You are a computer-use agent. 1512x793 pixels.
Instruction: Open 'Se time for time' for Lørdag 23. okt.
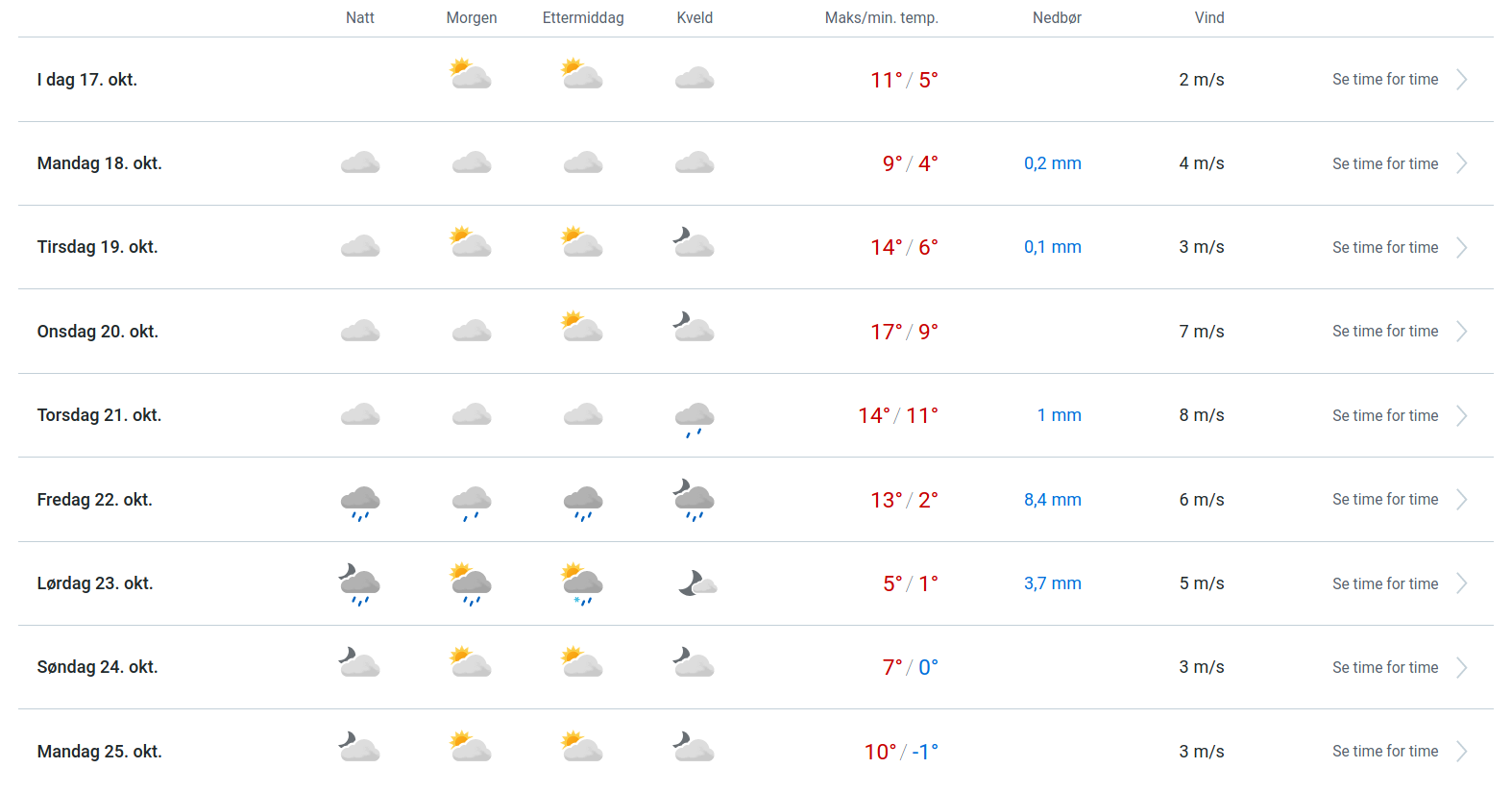click(x=1384, y=583)
